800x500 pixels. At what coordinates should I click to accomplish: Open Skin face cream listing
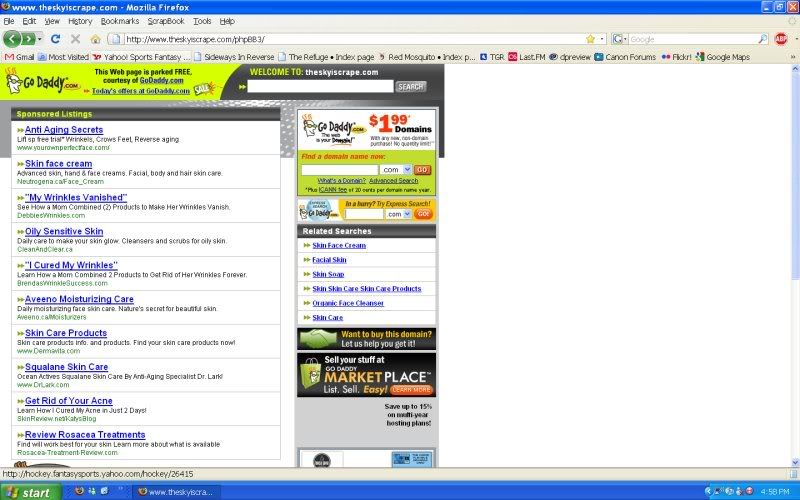(59, 164)
